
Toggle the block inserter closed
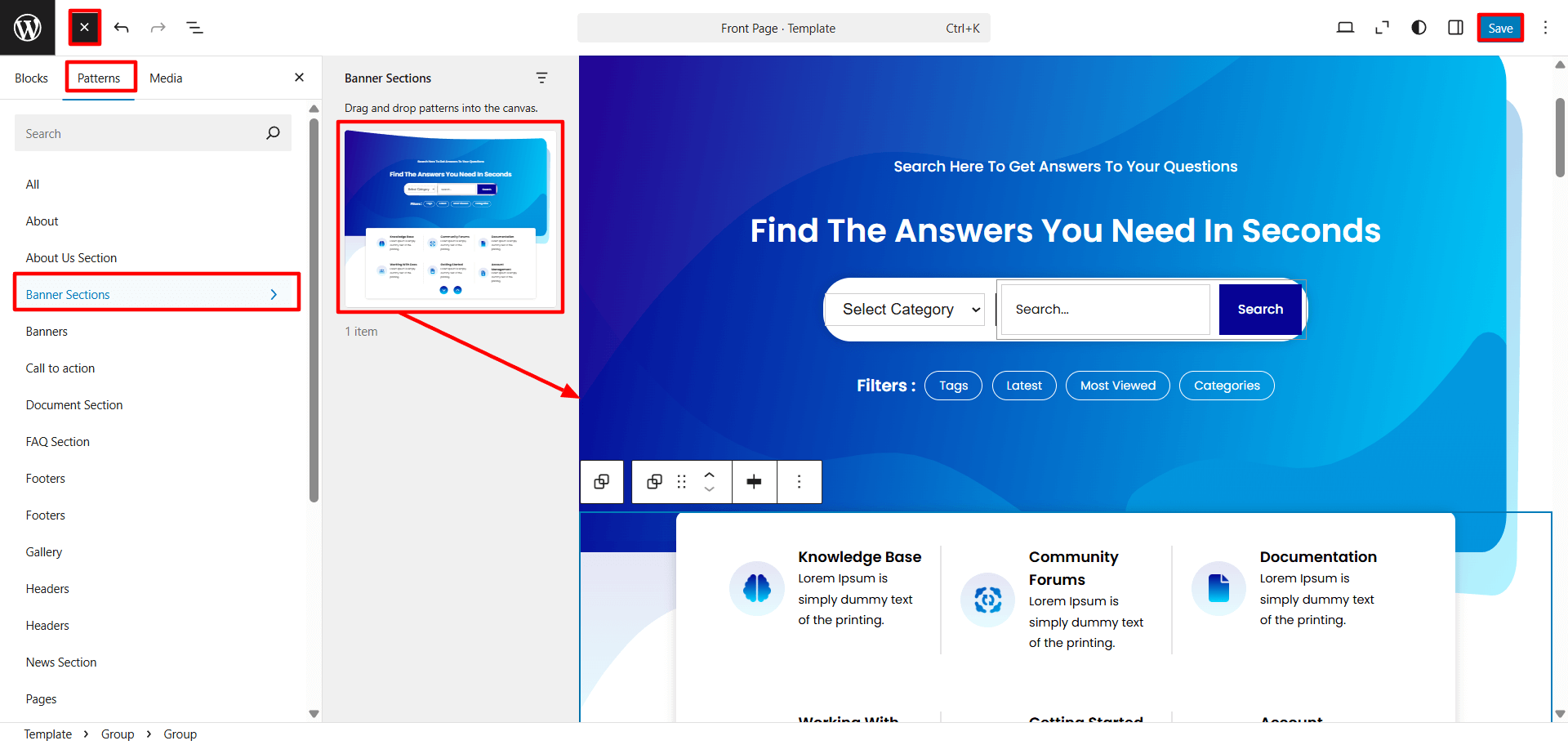tap(85, 28)
